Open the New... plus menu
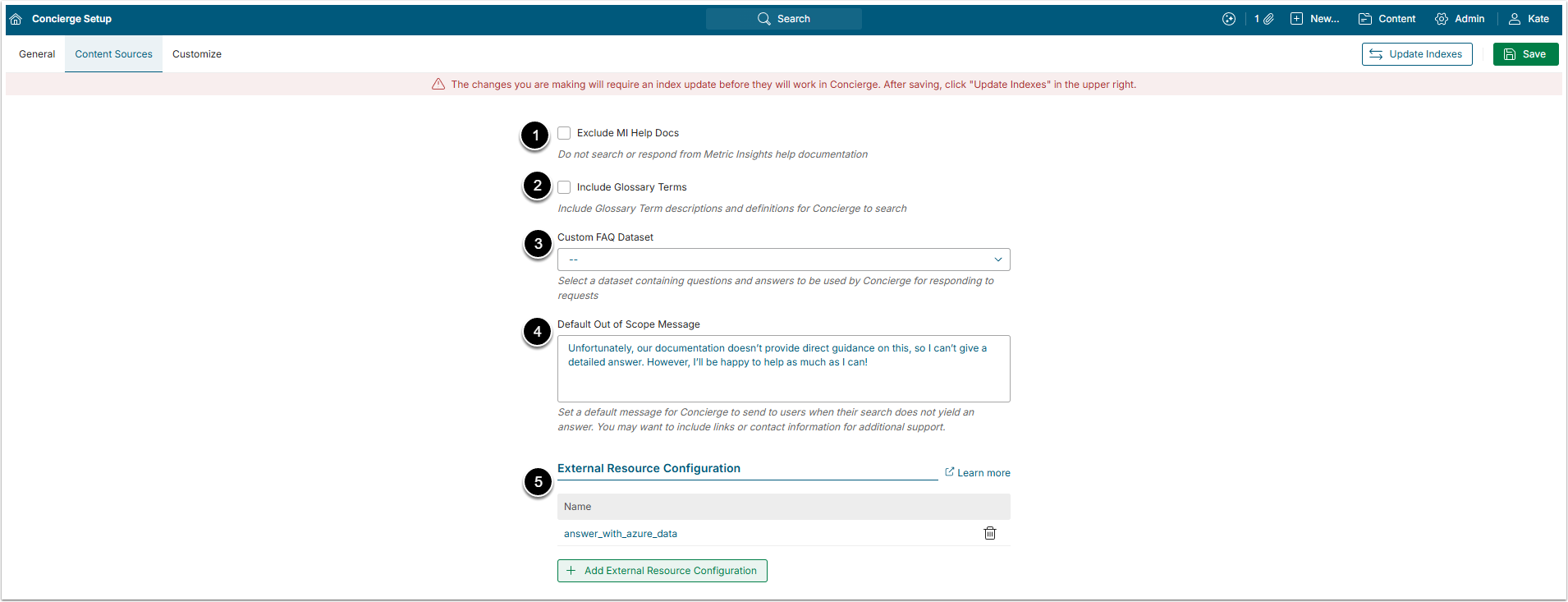 1314,19
